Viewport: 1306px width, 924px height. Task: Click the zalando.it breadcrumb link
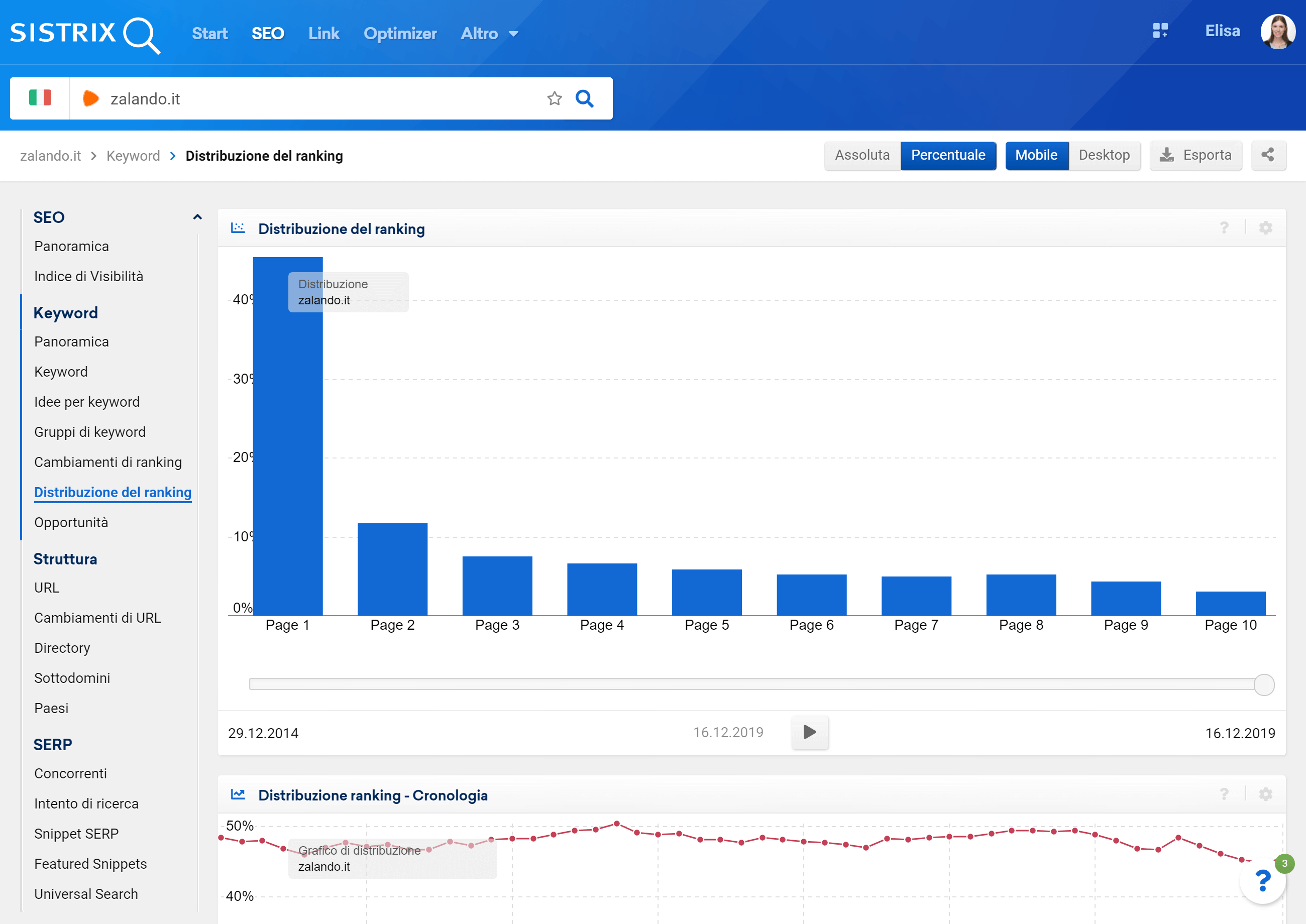(x=51, y=155)
